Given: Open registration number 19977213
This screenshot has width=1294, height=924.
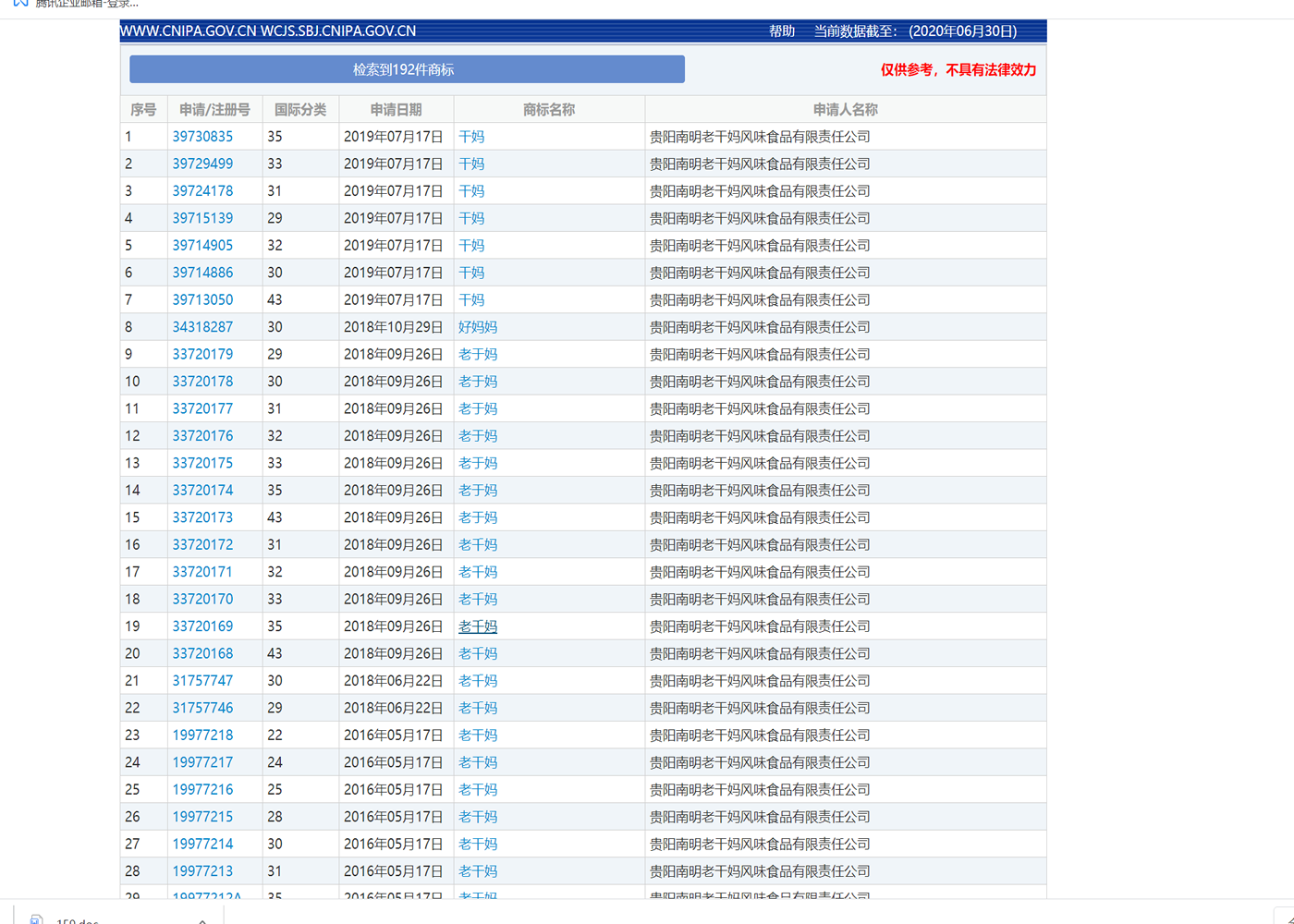Looking at the screenshot, I should click(x=202, y=871).
